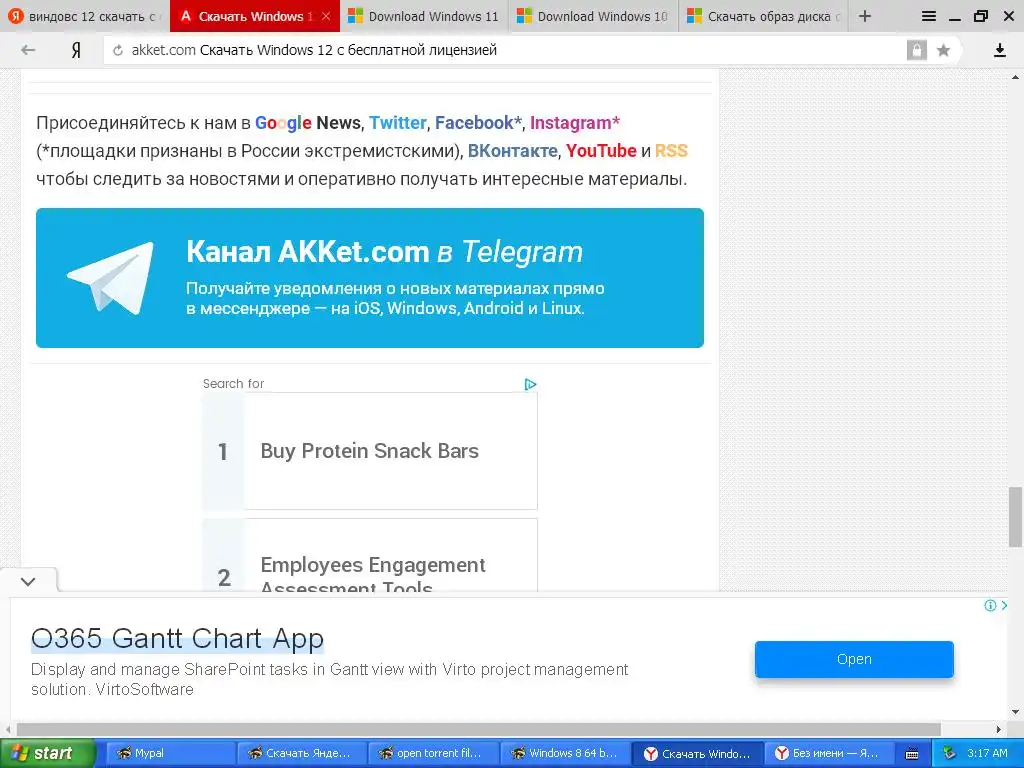The width and height of the screenshot is (1024, 768).
Task: Click the ad info 'i' icon
Action: coord(990,605)
